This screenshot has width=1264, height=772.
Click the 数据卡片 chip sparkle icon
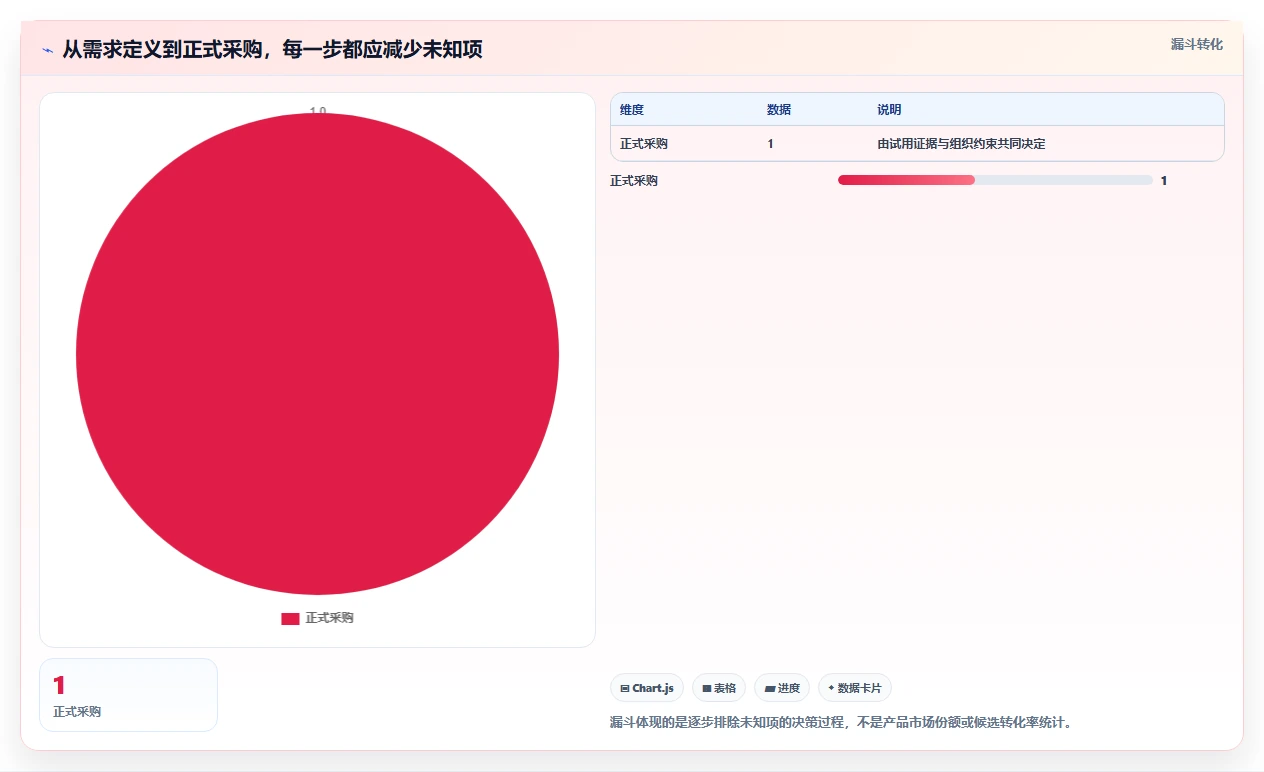pyautogui.click(x=831, y=688)
